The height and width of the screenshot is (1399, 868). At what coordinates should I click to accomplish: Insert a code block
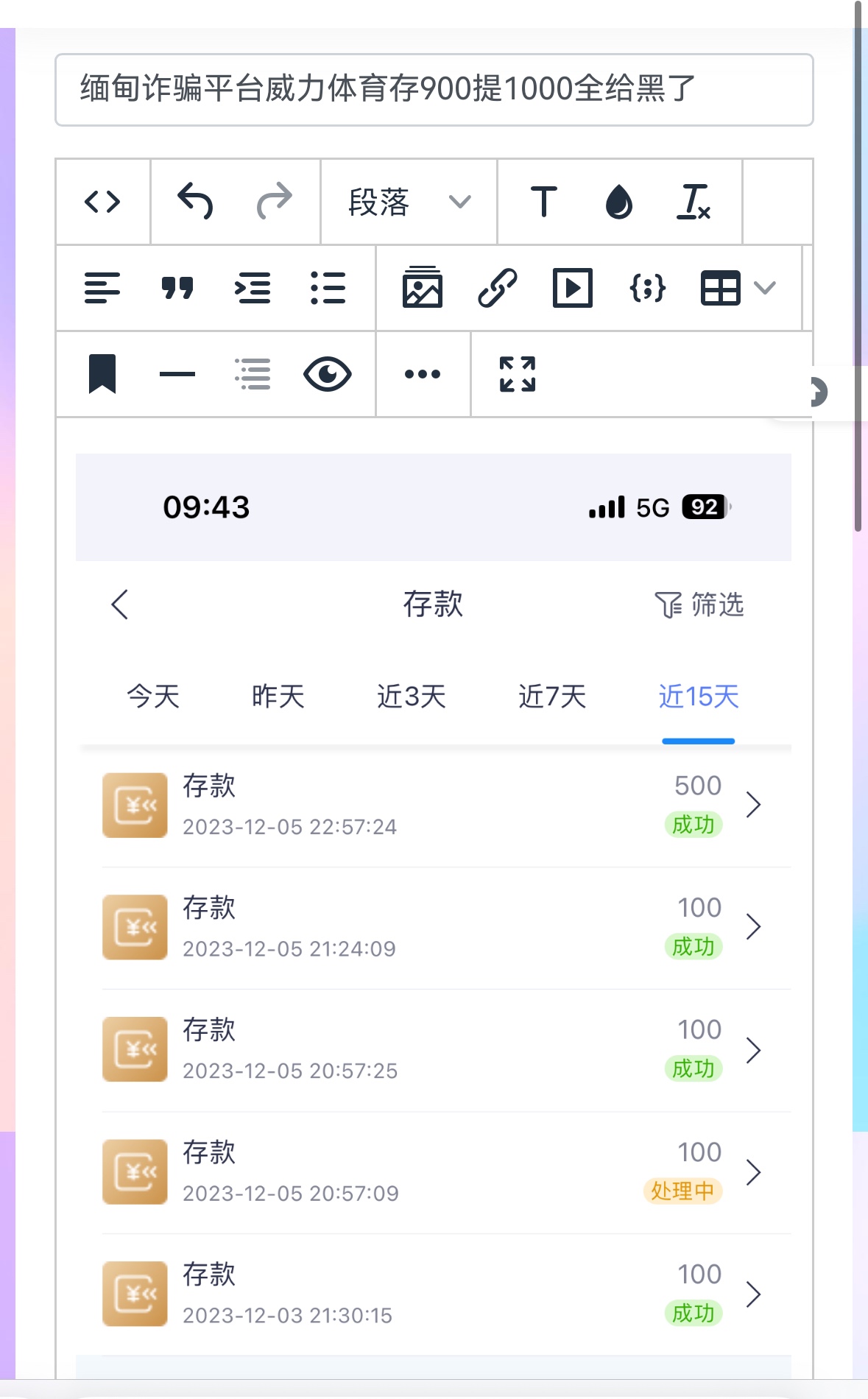648,288
